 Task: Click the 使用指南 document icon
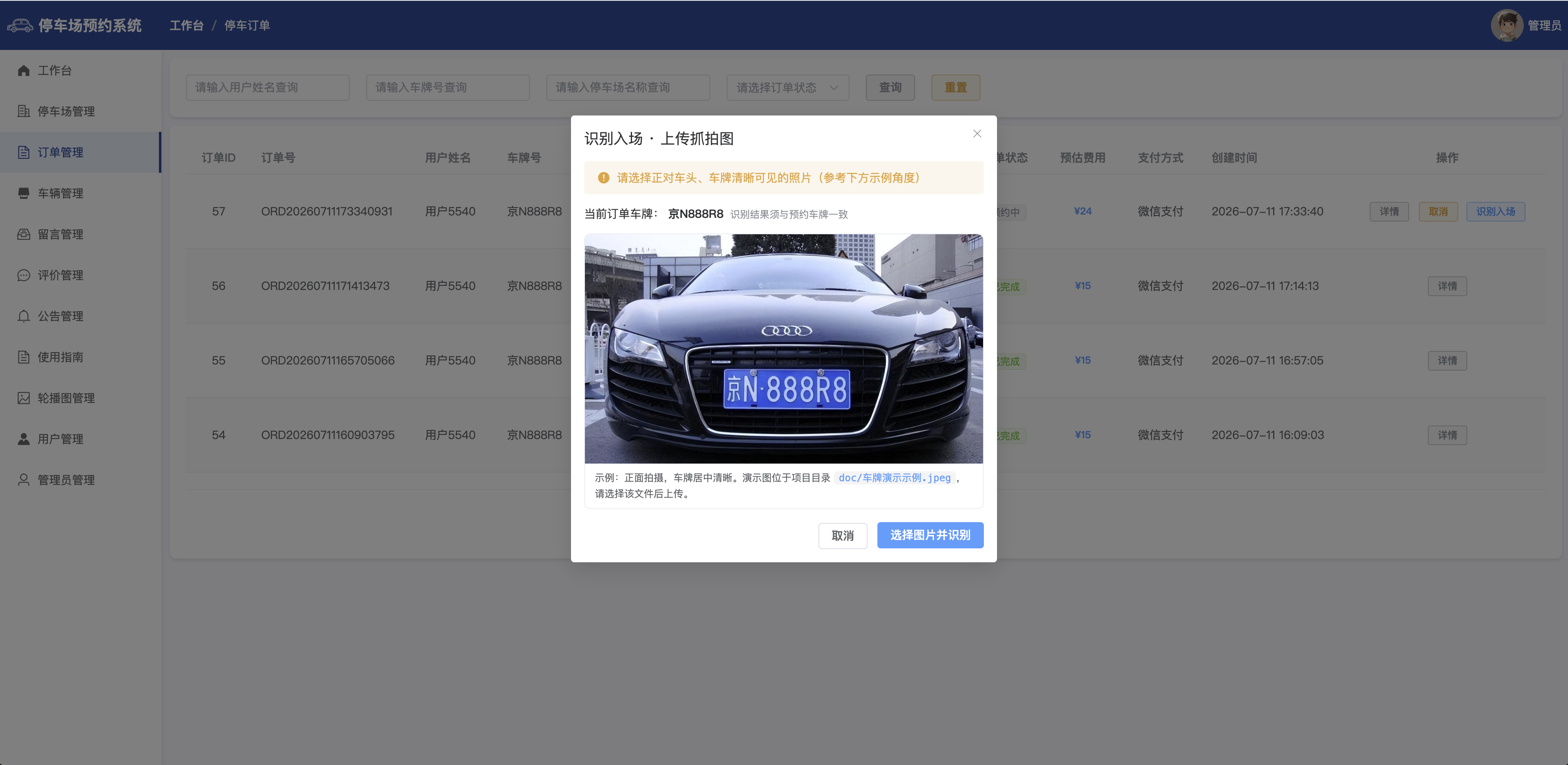(x=24, y=357)
